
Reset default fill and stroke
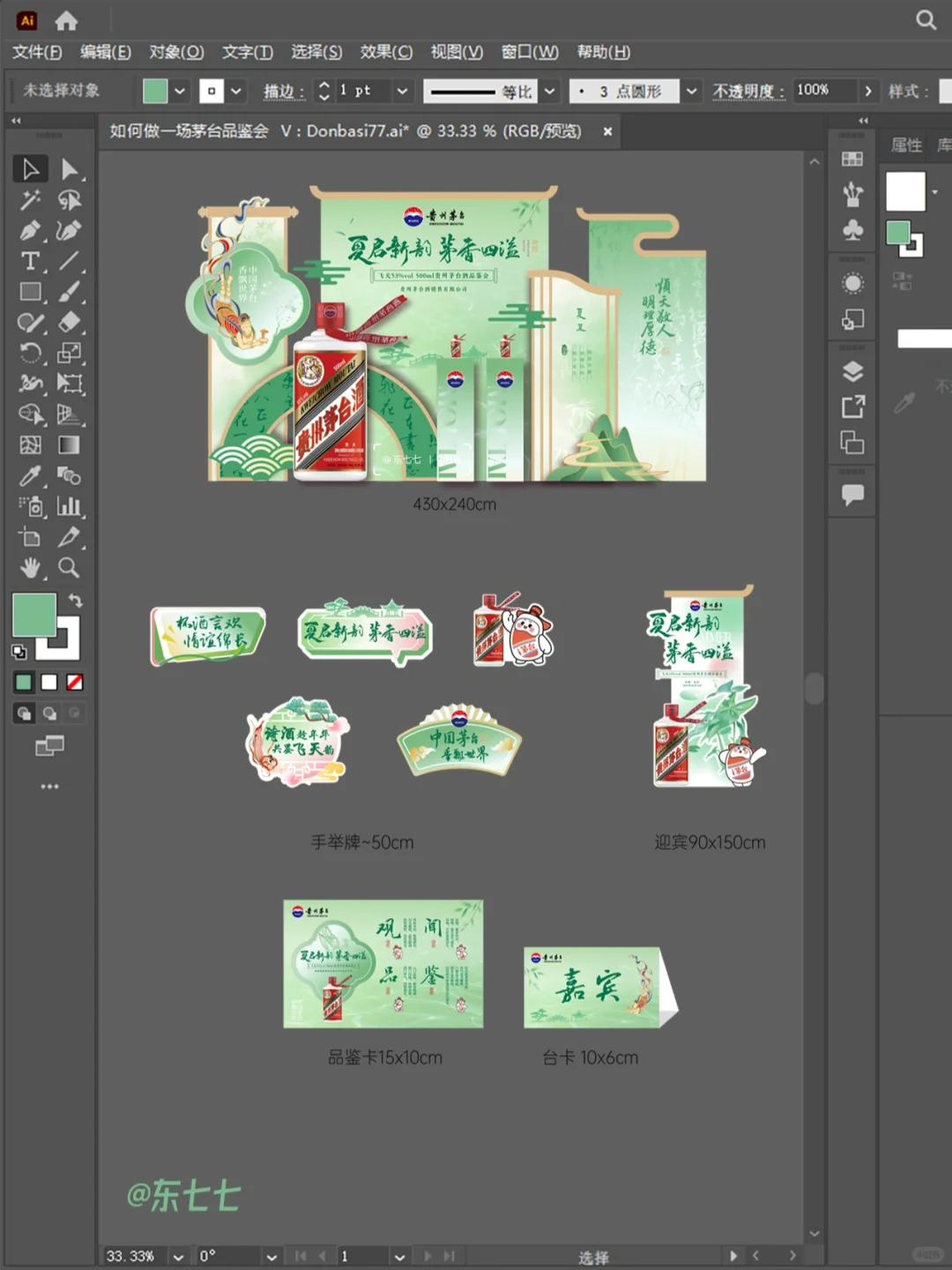pos(19,653)
